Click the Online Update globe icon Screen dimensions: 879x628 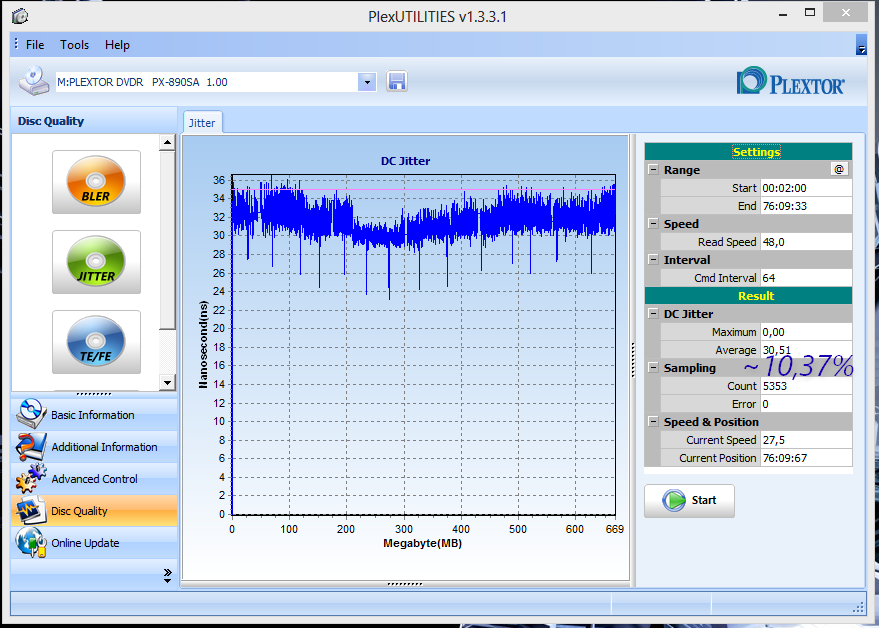click(31, 543)
